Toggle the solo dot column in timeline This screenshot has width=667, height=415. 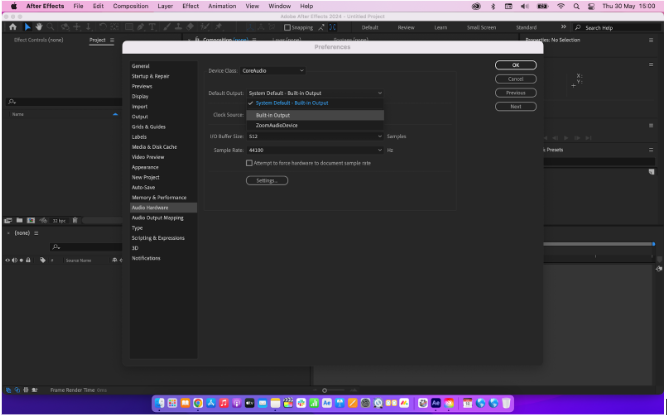pyautogui.click(x=21, y=260)
